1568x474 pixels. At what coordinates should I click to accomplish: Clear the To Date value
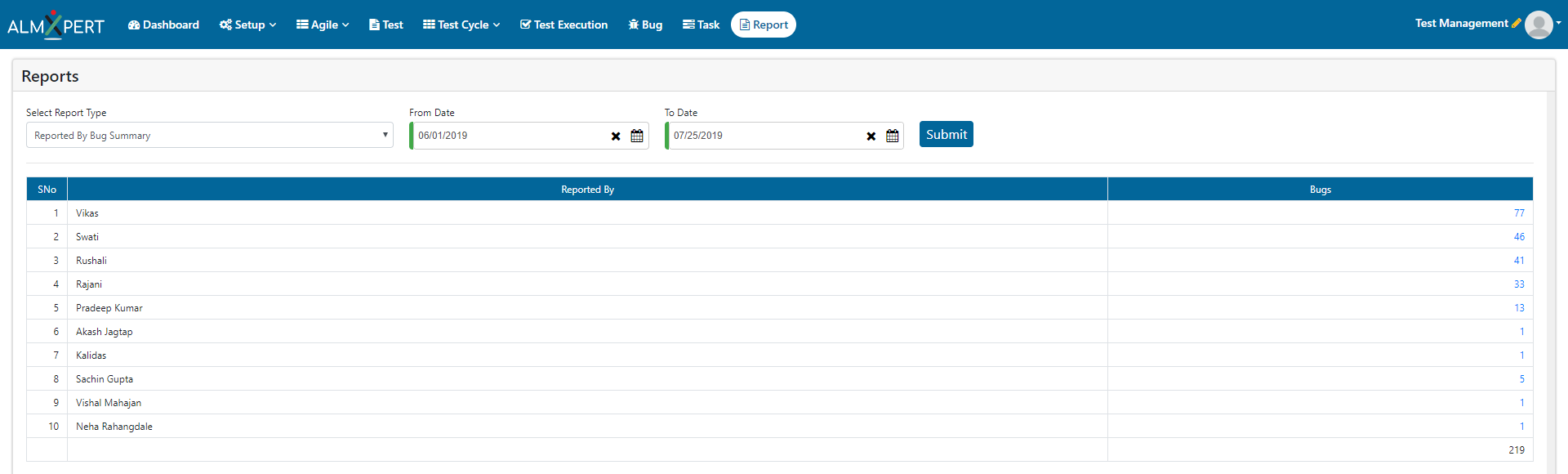[x=871, y=136]
